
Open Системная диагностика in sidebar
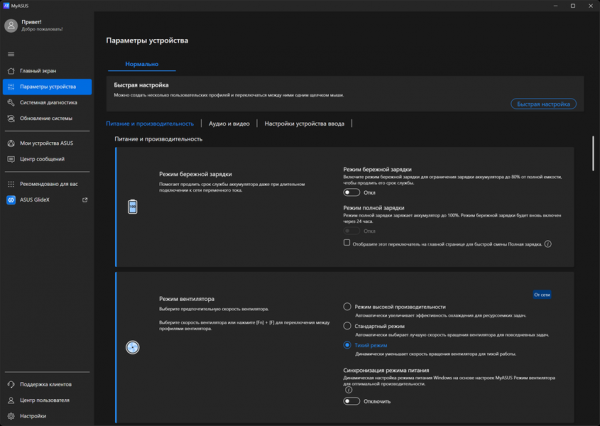[x=47, y=103]
